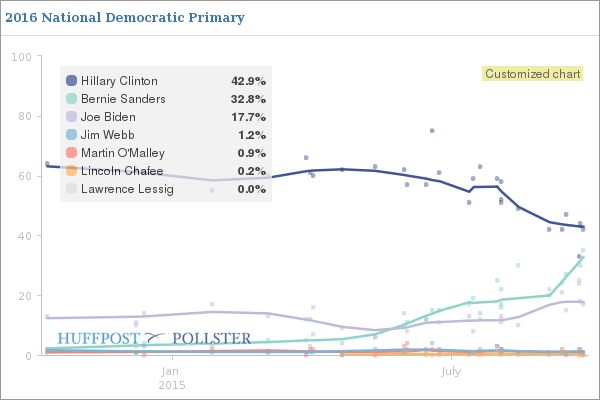Viewport: 600px width, 400px height.
Task: Click Martin O'Malley's red legend dot
Action: [71, 153]
